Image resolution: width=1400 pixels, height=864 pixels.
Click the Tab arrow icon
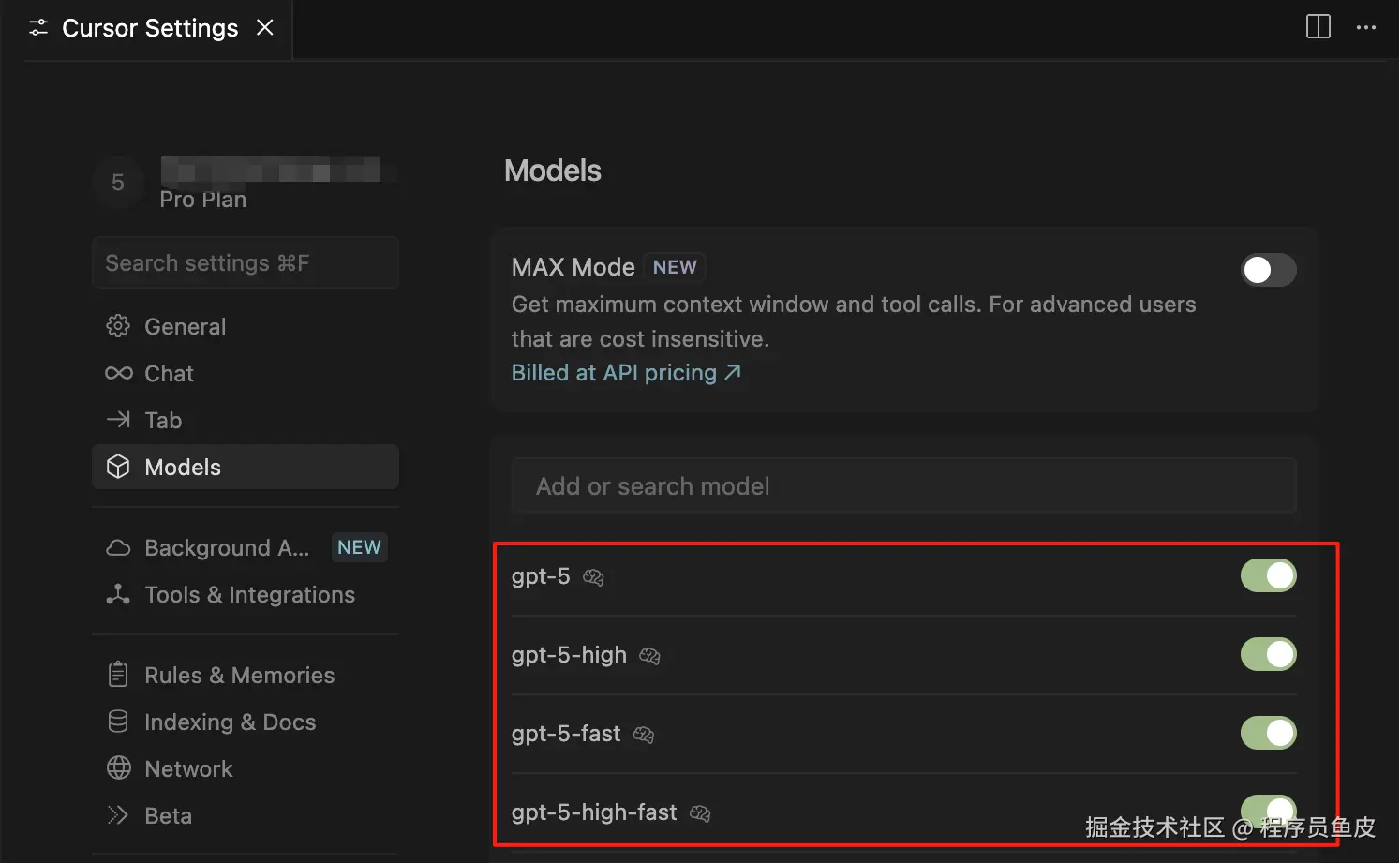tap(118, 419)
